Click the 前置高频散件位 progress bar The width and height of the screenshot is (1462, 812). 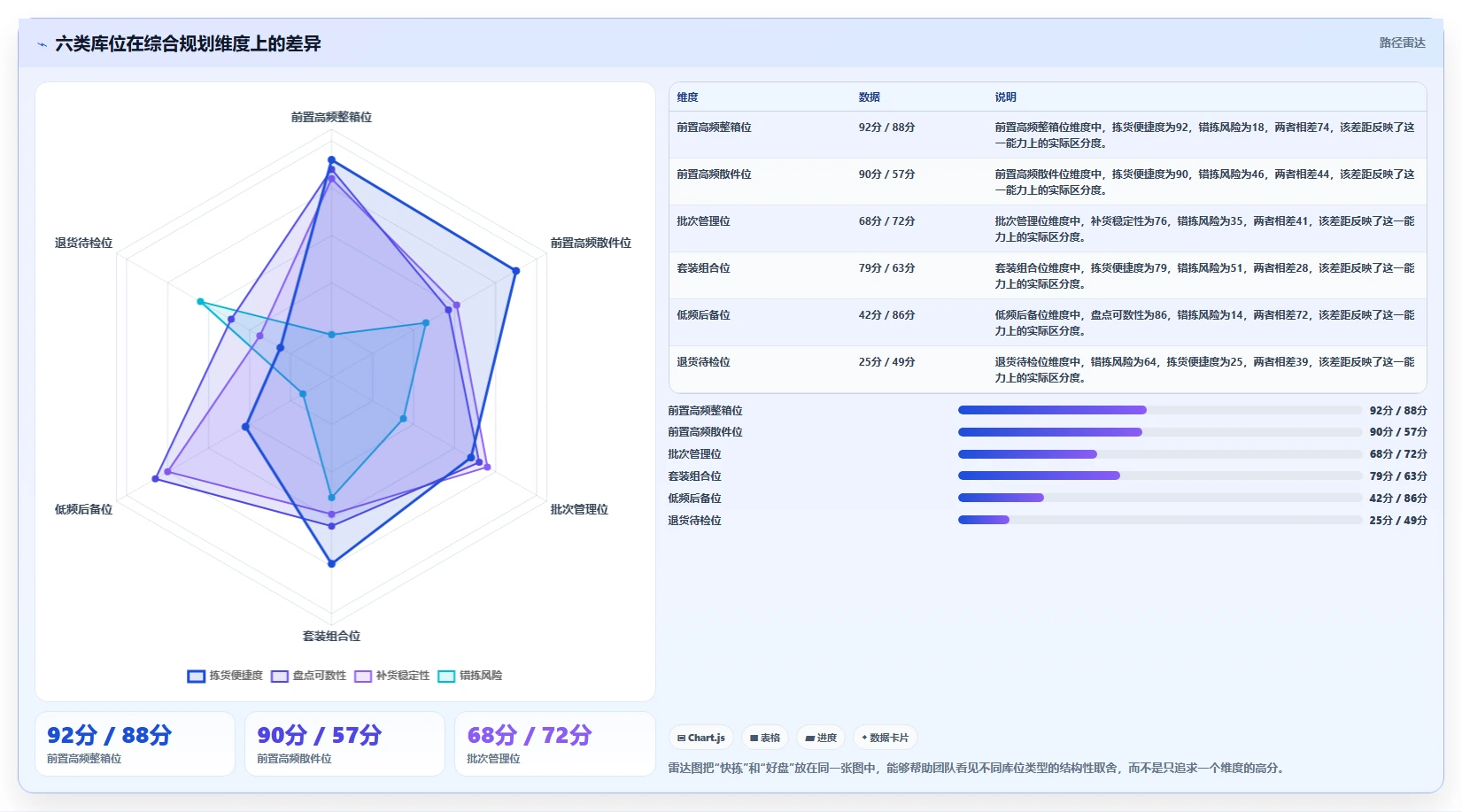click(x=1160, y=432)
